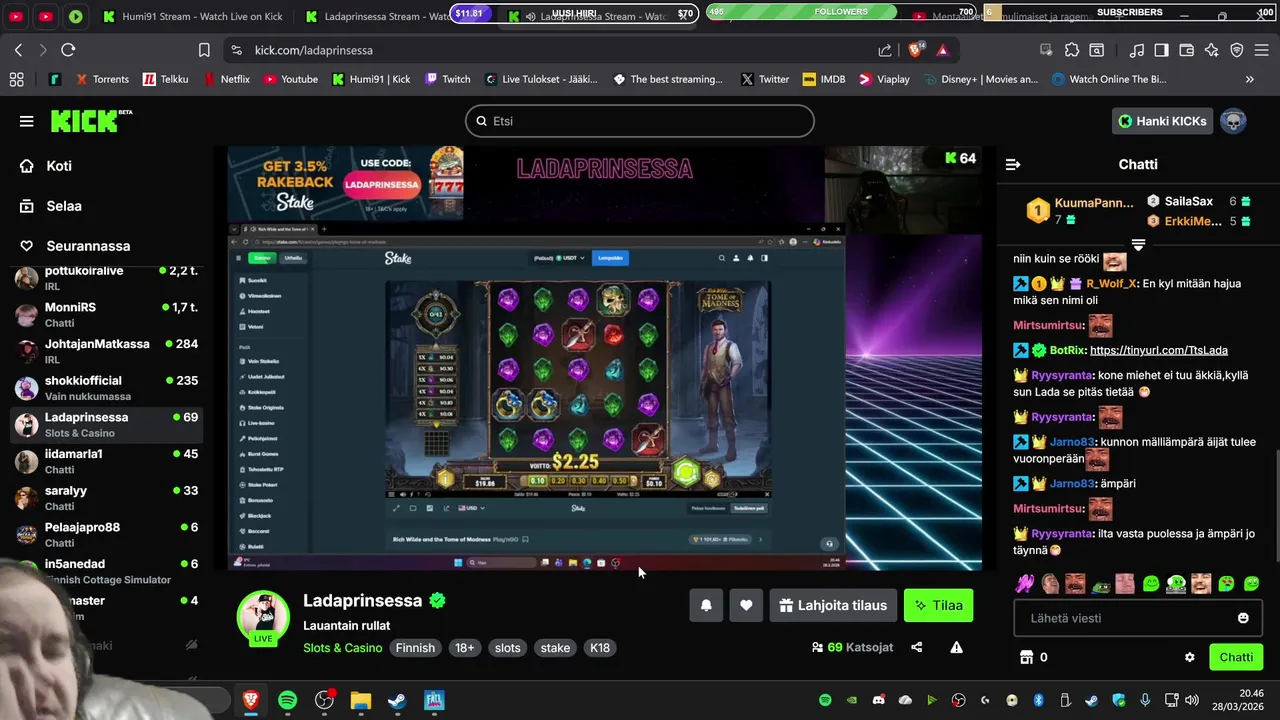
Task: Open shokkiofficial channel in sidebar
Action: click(x=106, y=388)
